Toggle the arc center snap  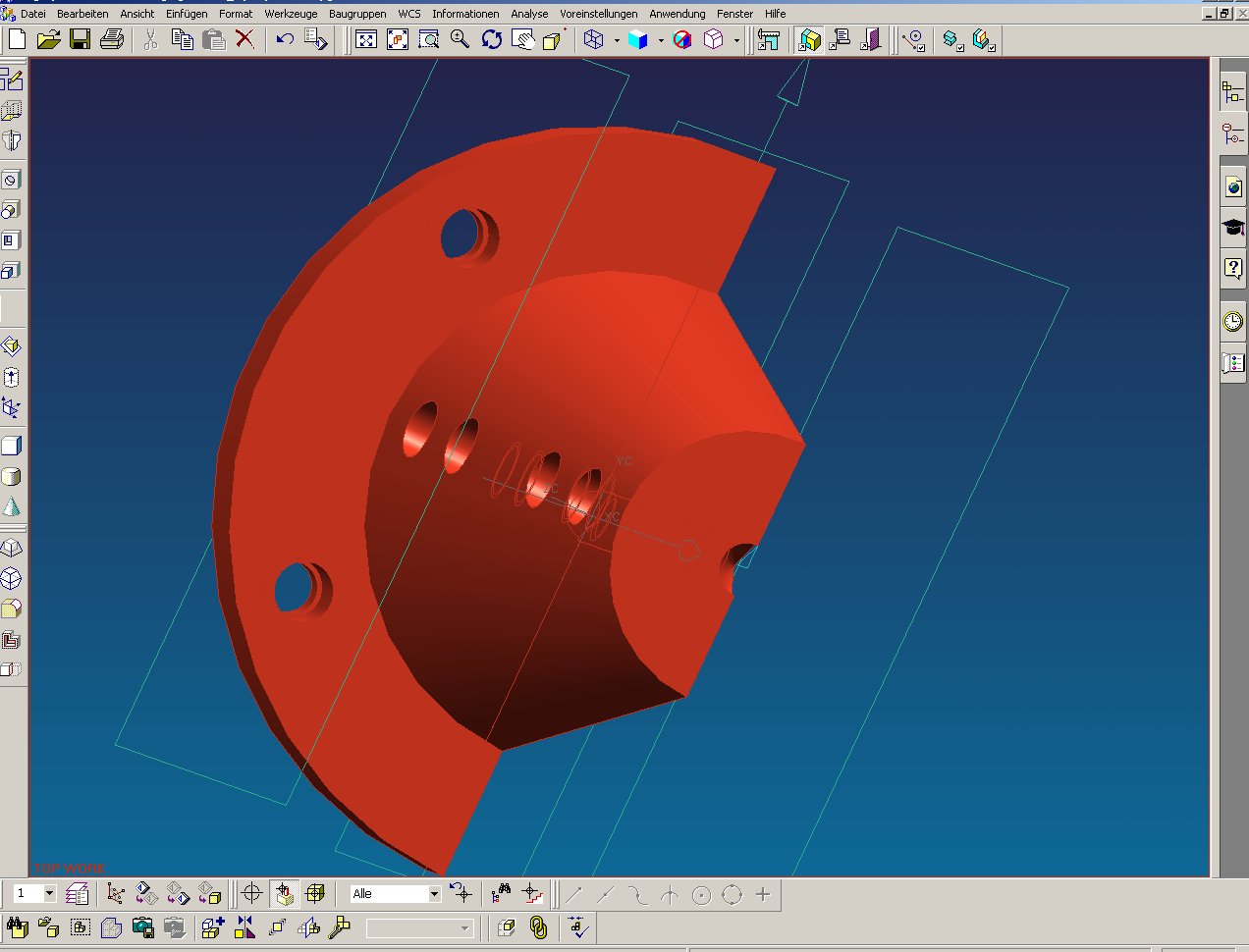click(x=701, y=894)
